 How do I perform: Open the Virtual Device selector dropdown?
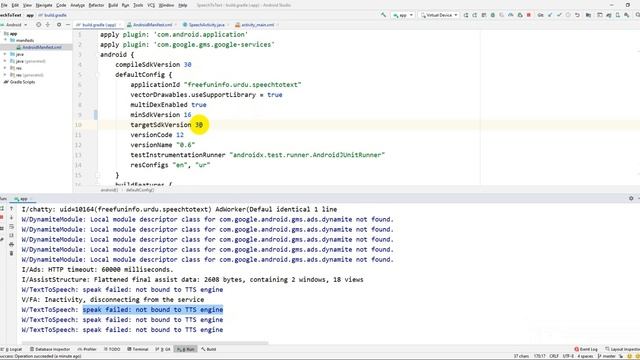(439, 15)
